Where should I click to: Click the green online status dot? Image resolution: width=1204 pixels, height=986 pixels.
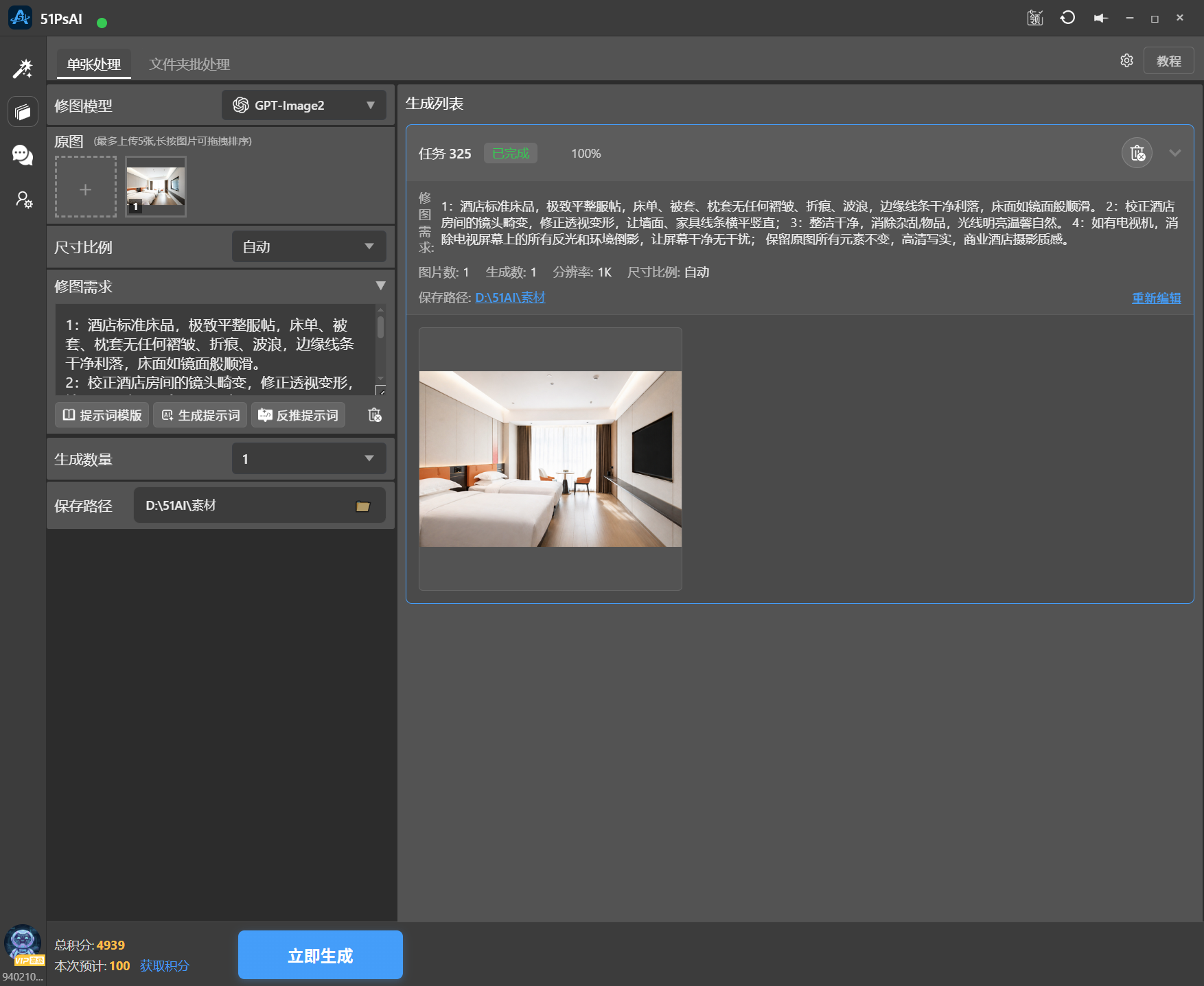point(102,23)
